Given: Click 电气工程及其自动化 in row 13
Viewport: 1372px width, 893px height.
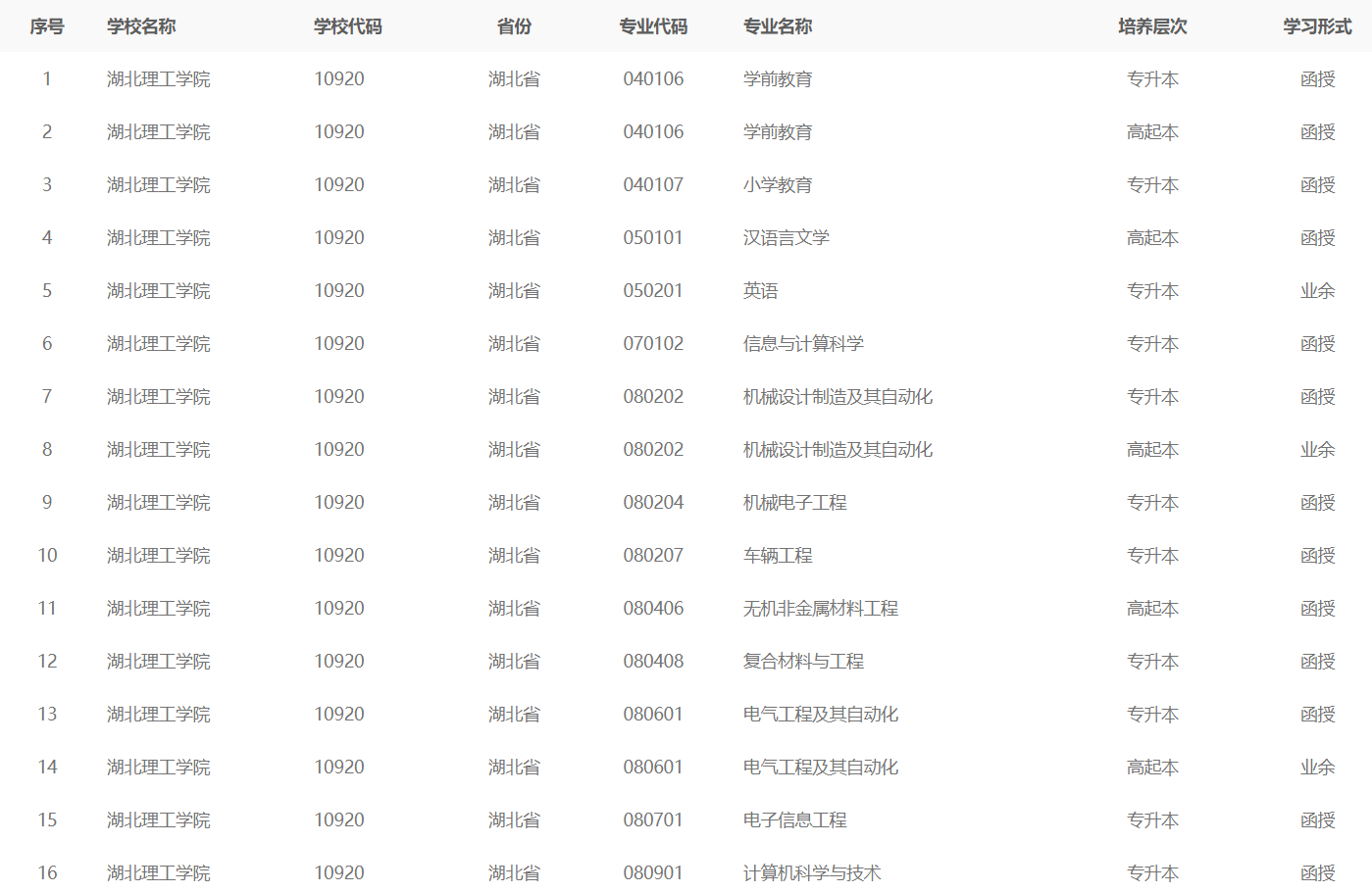Looking at the screenshot, I should (821, 715).
